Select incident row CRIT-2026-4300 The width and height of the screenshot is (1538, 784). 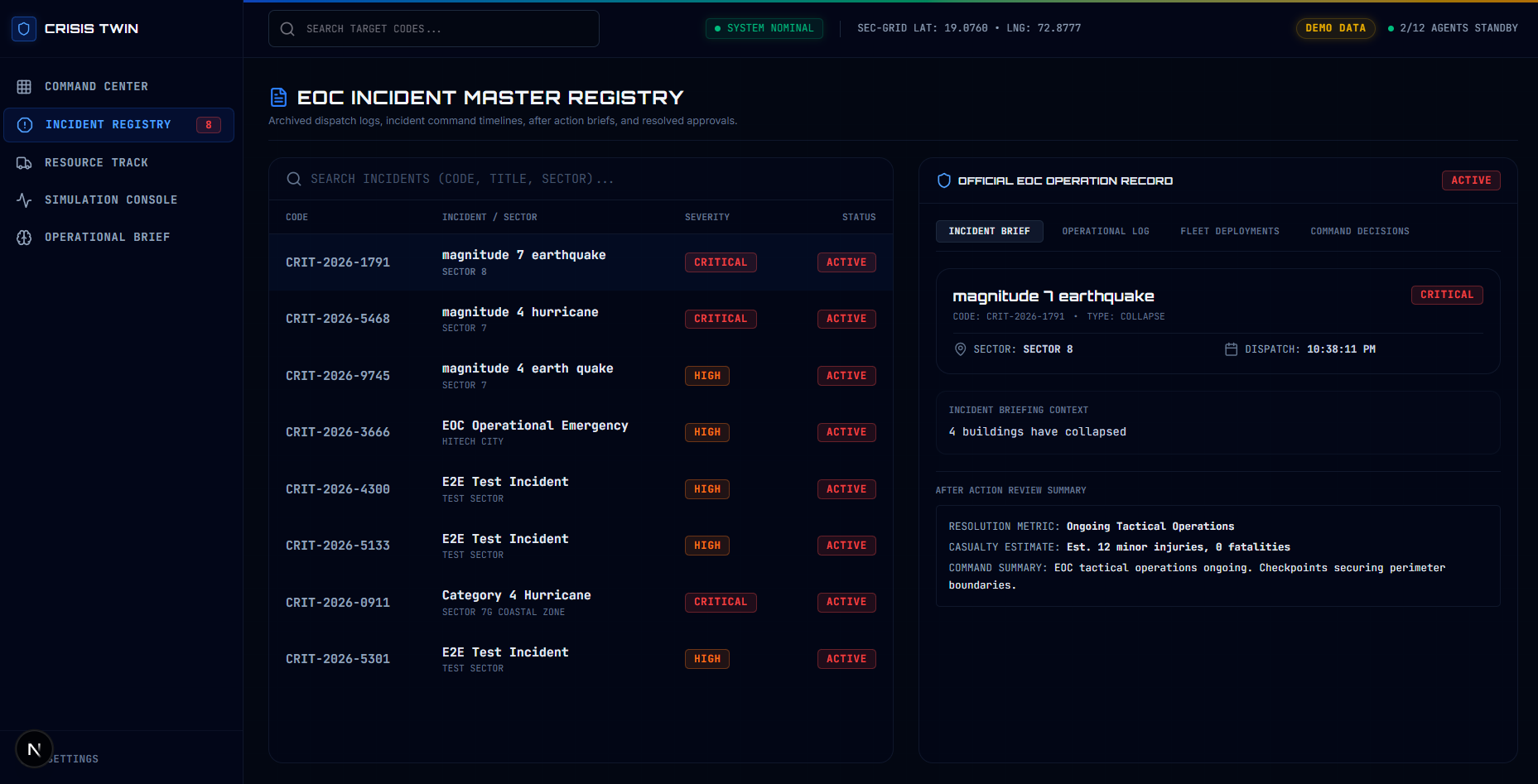pyautogui.click(x=581, y=489)
